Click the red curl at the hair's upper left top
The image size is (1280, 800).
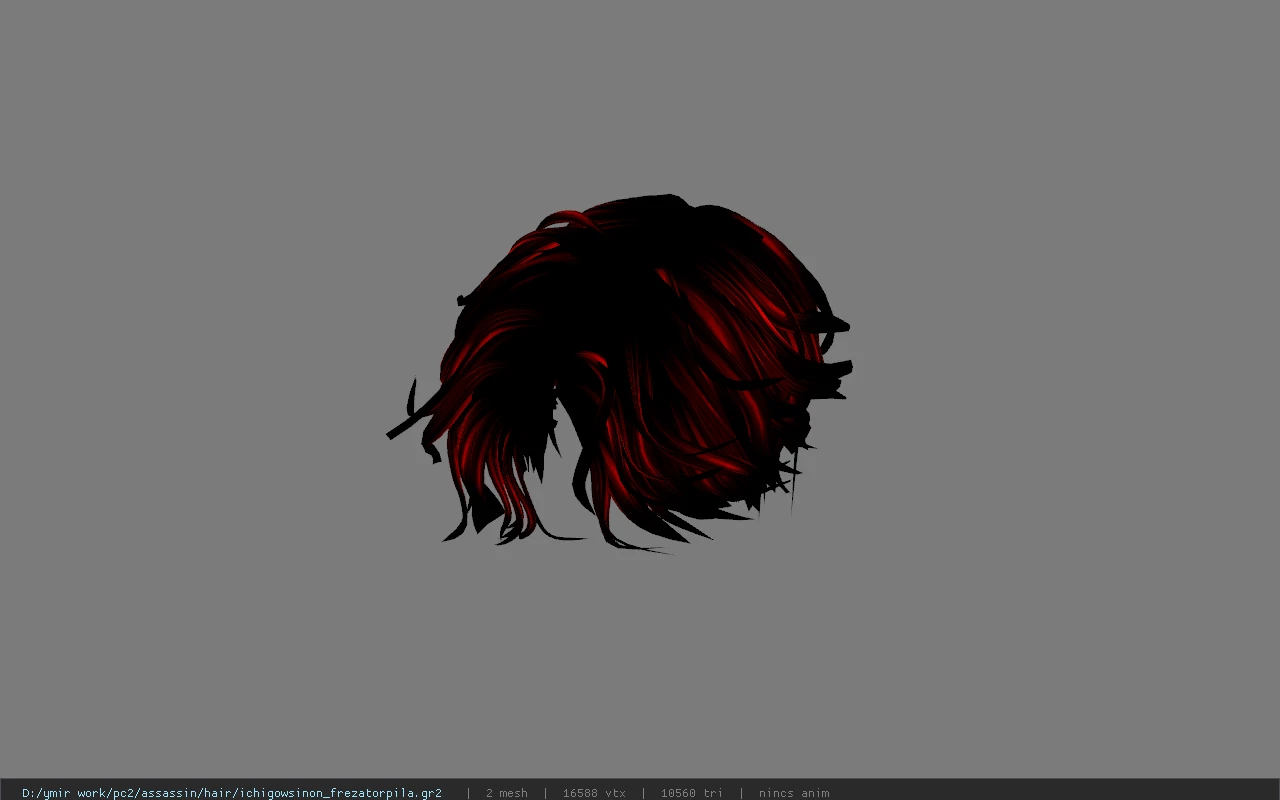click(x=560, y=222)
